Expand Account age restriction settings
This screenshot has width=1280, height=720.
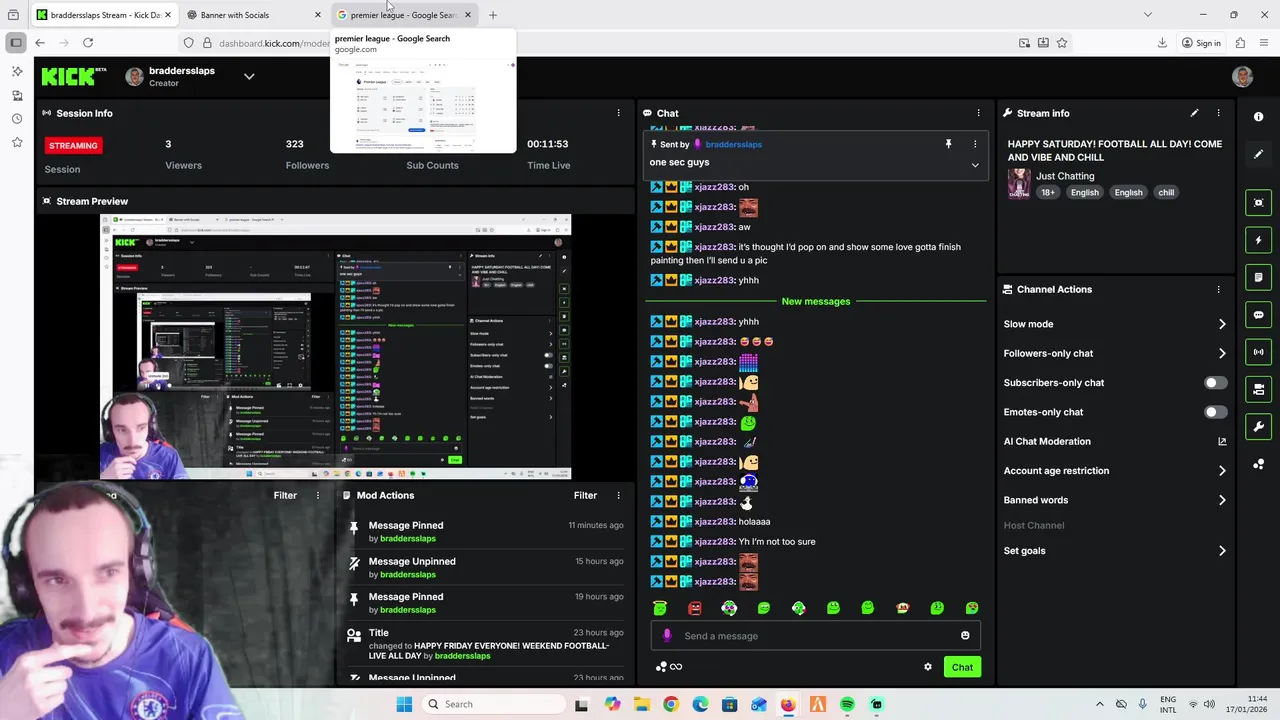point(1221,471)
